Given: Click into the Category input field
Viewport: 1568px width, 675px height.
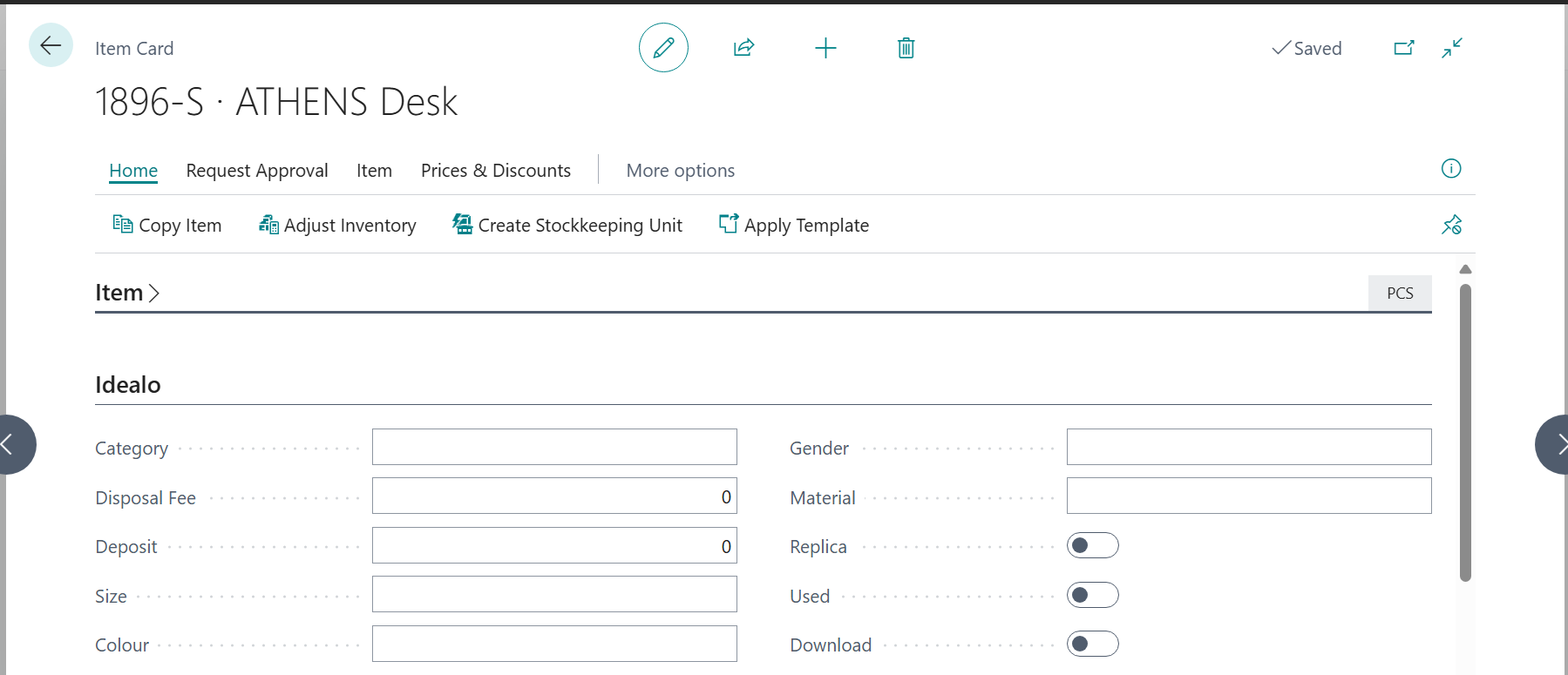Looking at the screenshot, I should (554, 448).
